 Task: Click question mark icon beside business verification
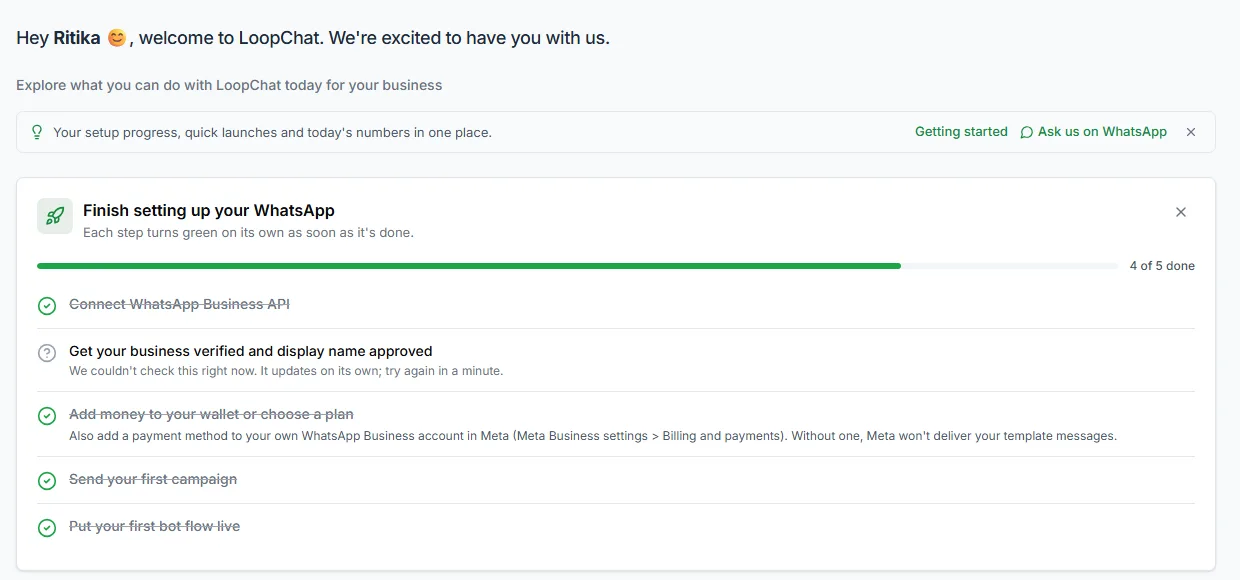47,353
